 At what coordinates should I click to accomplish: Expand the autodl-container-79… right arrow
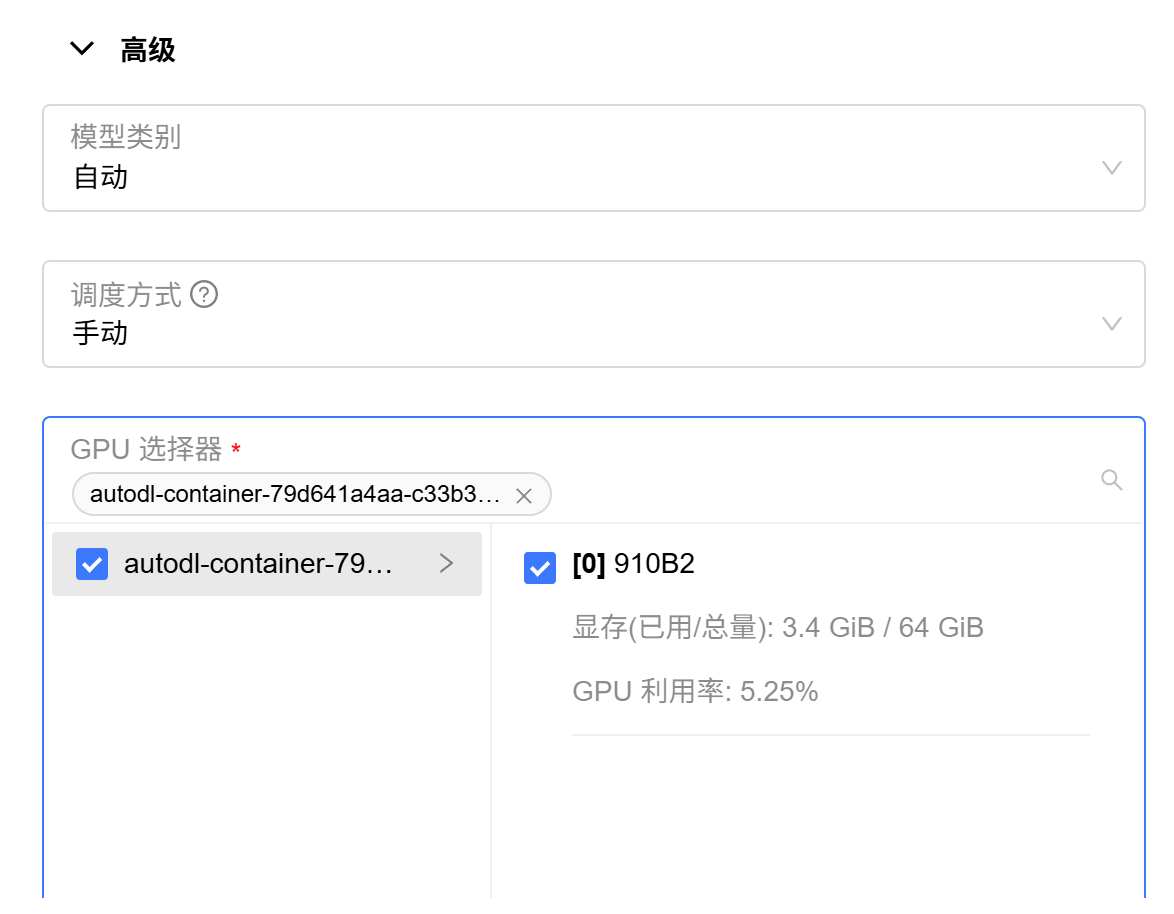click(447, 564)
